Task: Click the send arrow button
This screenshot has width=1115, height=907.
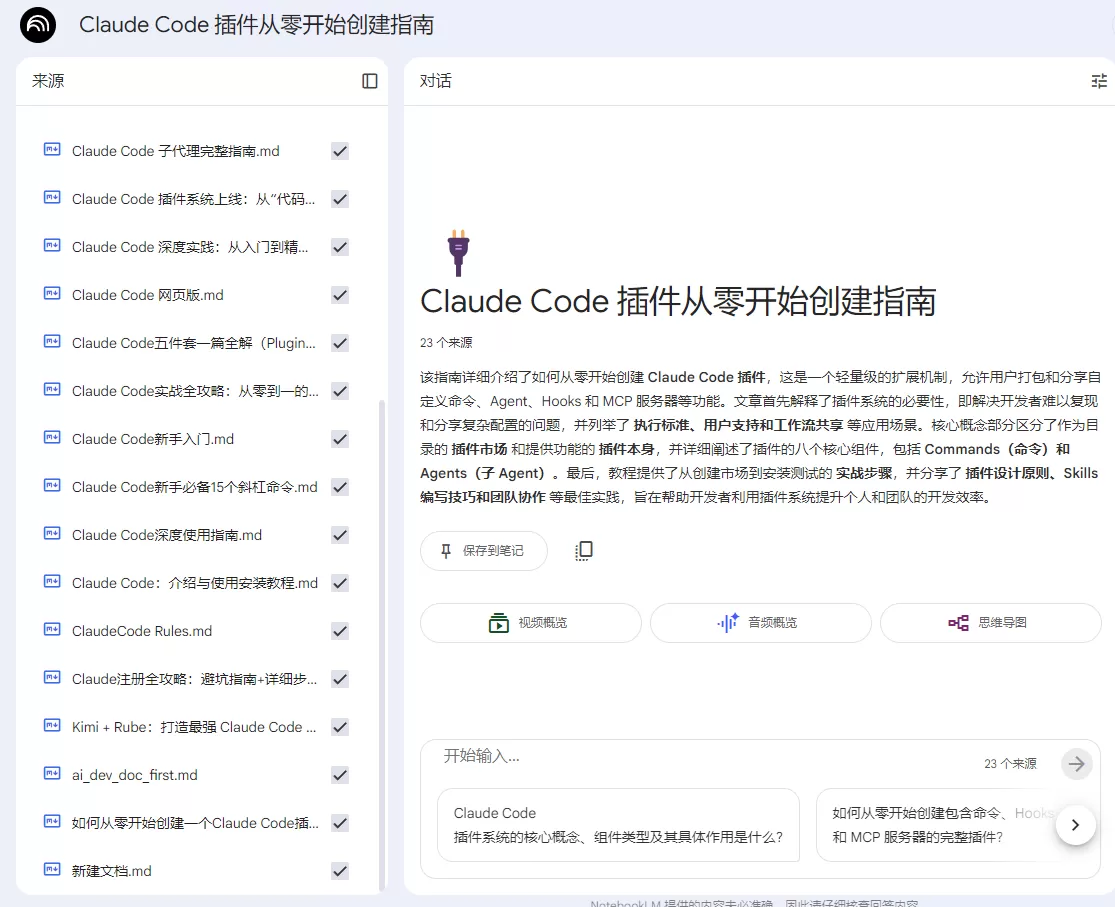Action: [1077, 764]
